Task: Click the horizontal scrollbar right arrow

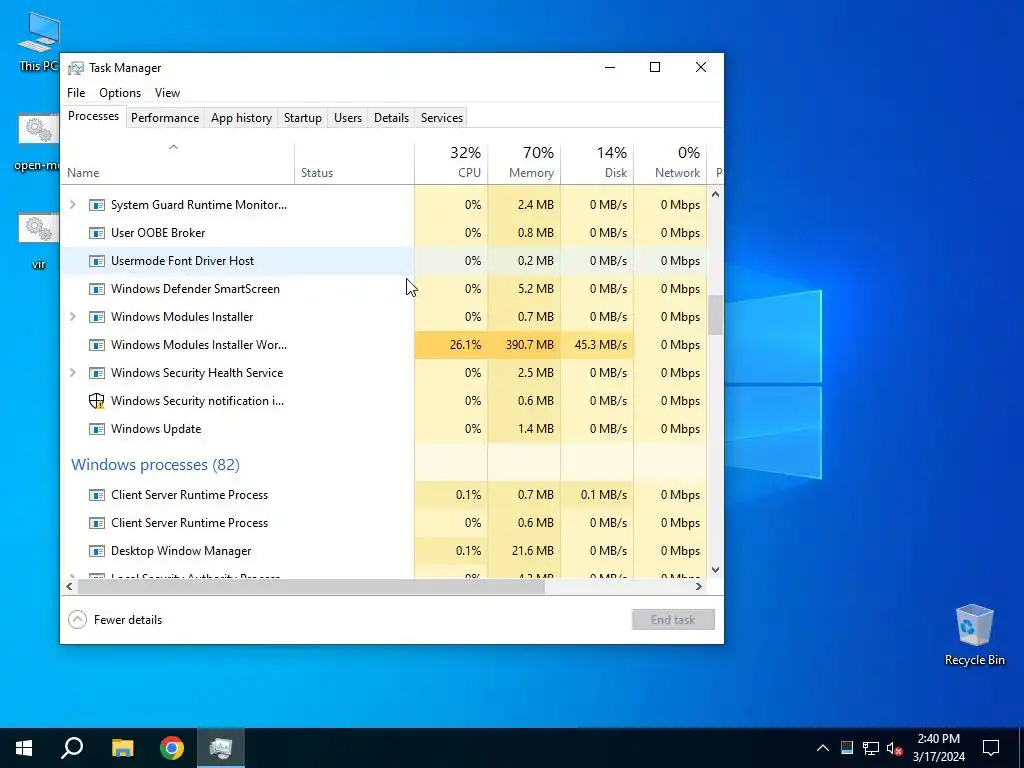Action: tap(699, 586)
